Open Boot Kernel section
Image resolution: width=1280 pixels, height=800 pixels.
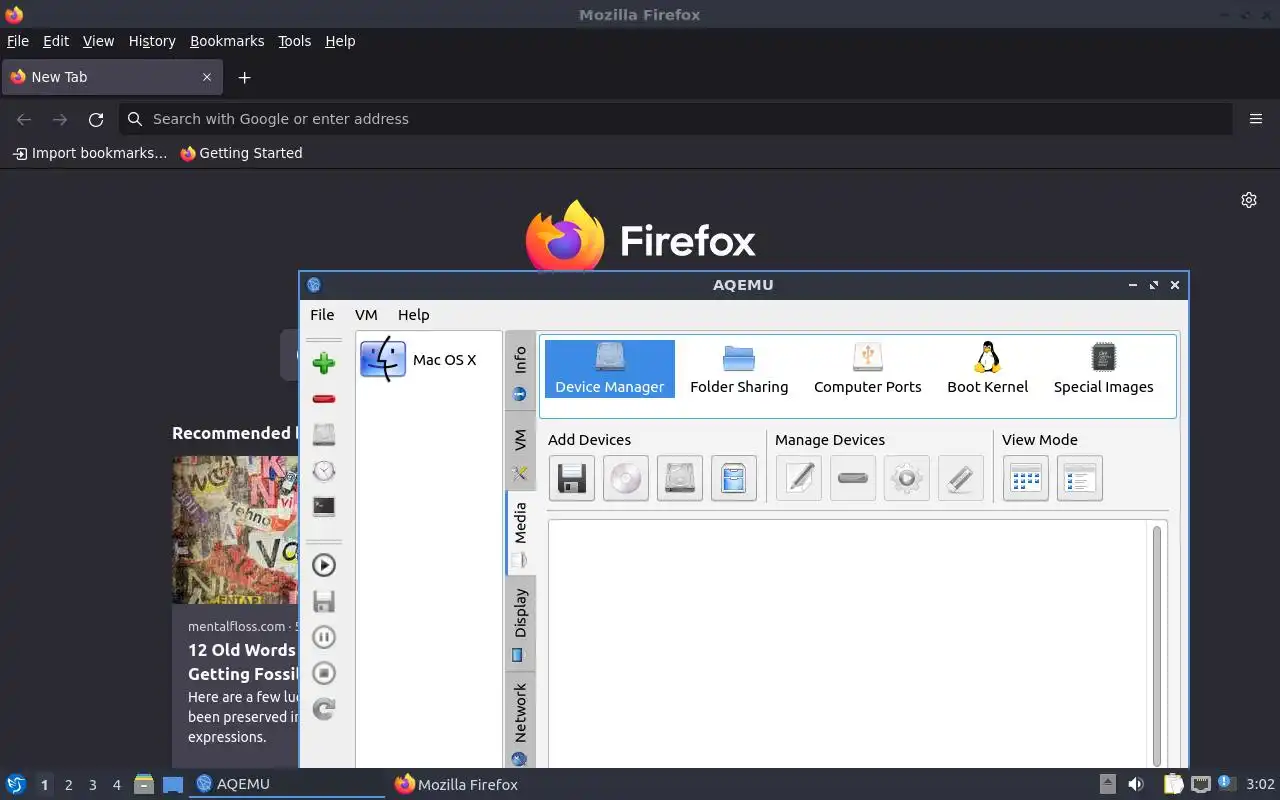988,369
